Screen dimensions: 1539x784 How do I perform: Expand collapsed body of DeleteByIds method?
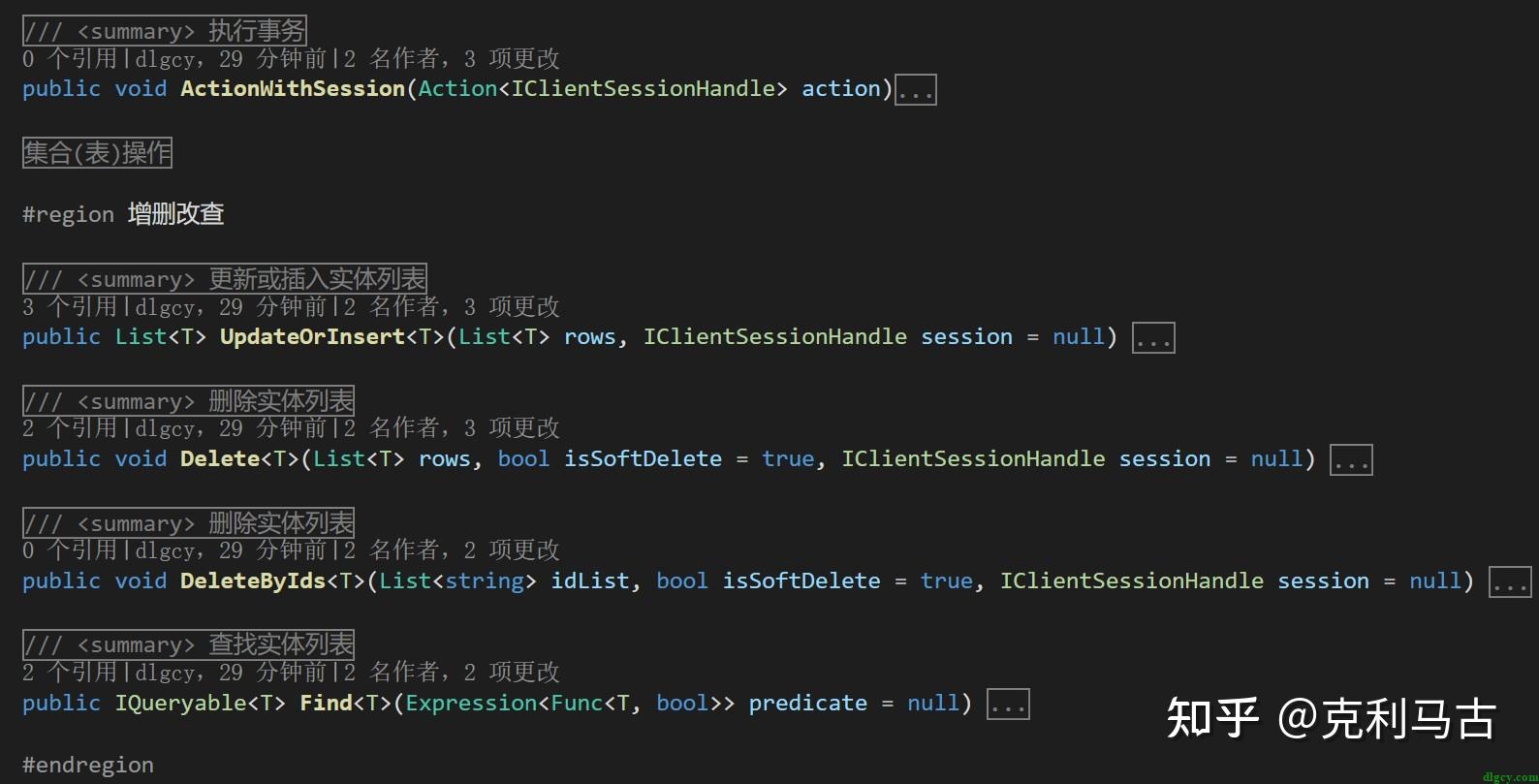click(x=1509, y=582)
